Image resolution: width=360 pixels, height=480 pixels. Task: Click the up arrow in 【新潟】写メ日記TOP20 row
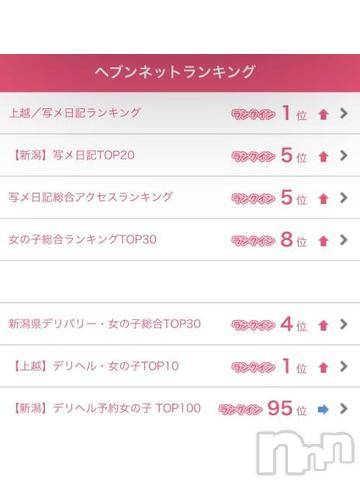(x=323, y=156)
